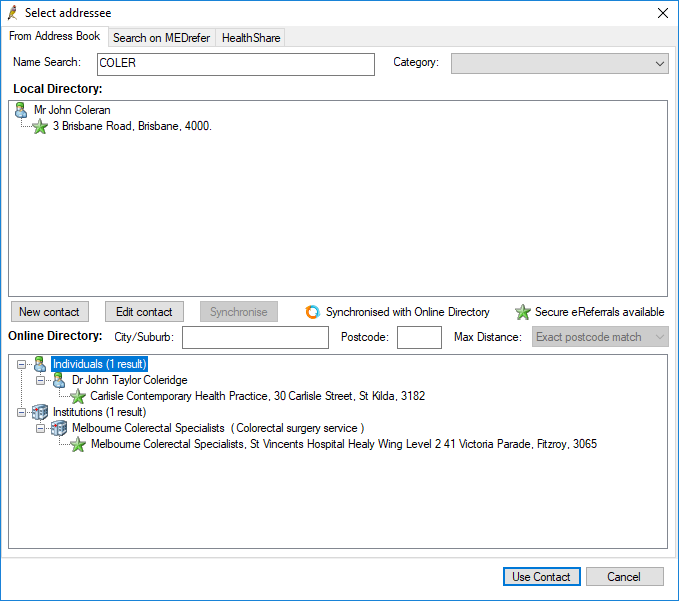Click the person icon beside Dr John Taylor Coleridge
The width and height of the screenshot is (679, 601).
tap(59, 381)
